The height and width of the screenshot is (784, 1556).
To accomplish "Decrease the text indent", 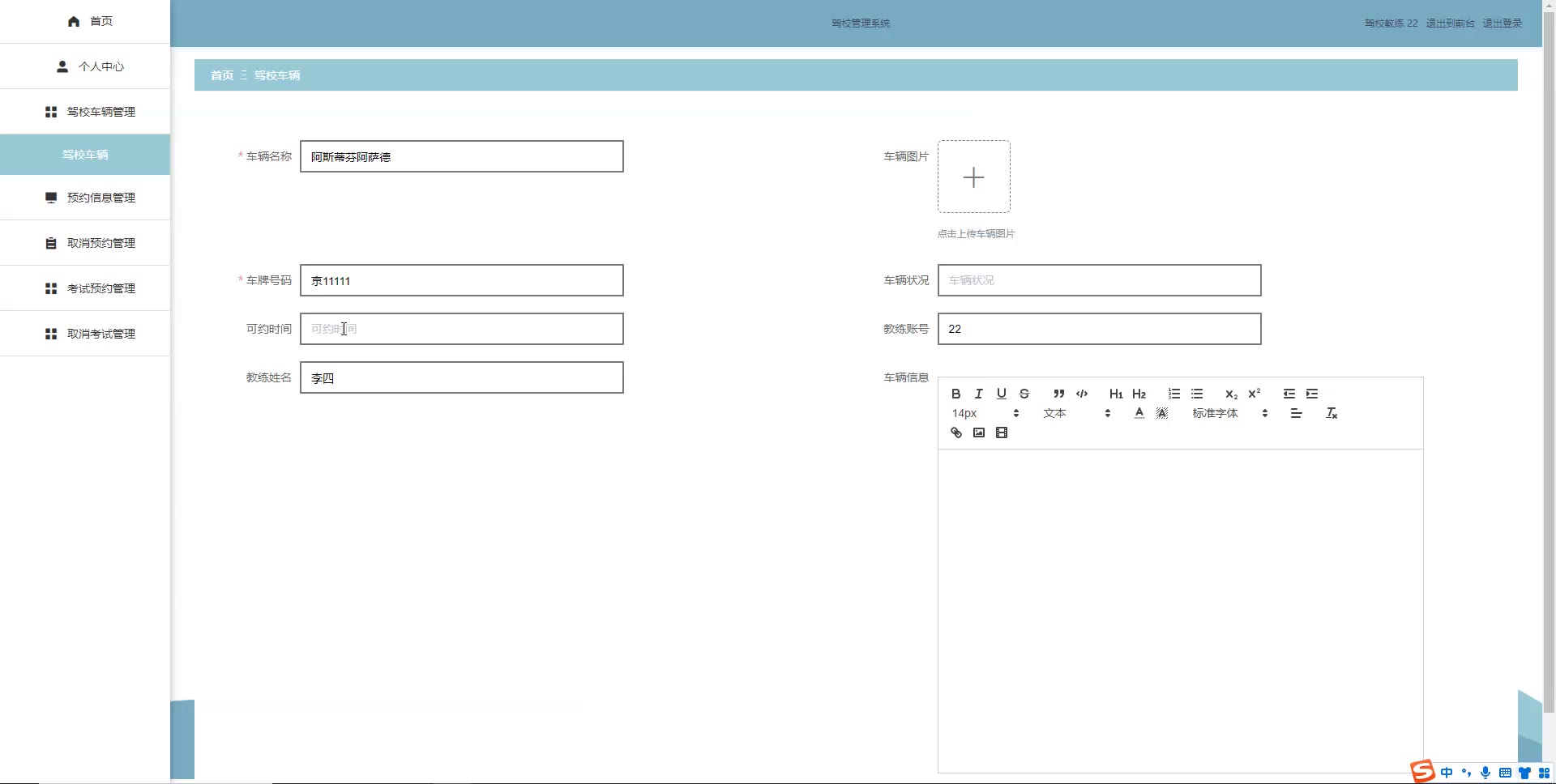I will (1289, 394).
